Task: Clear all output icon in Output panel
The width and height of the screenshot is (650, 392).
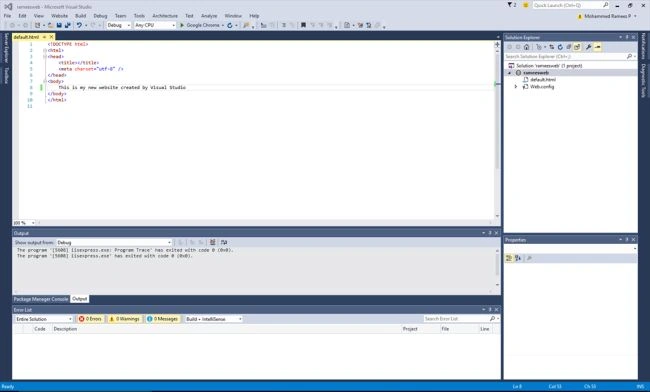Action: 212,242
